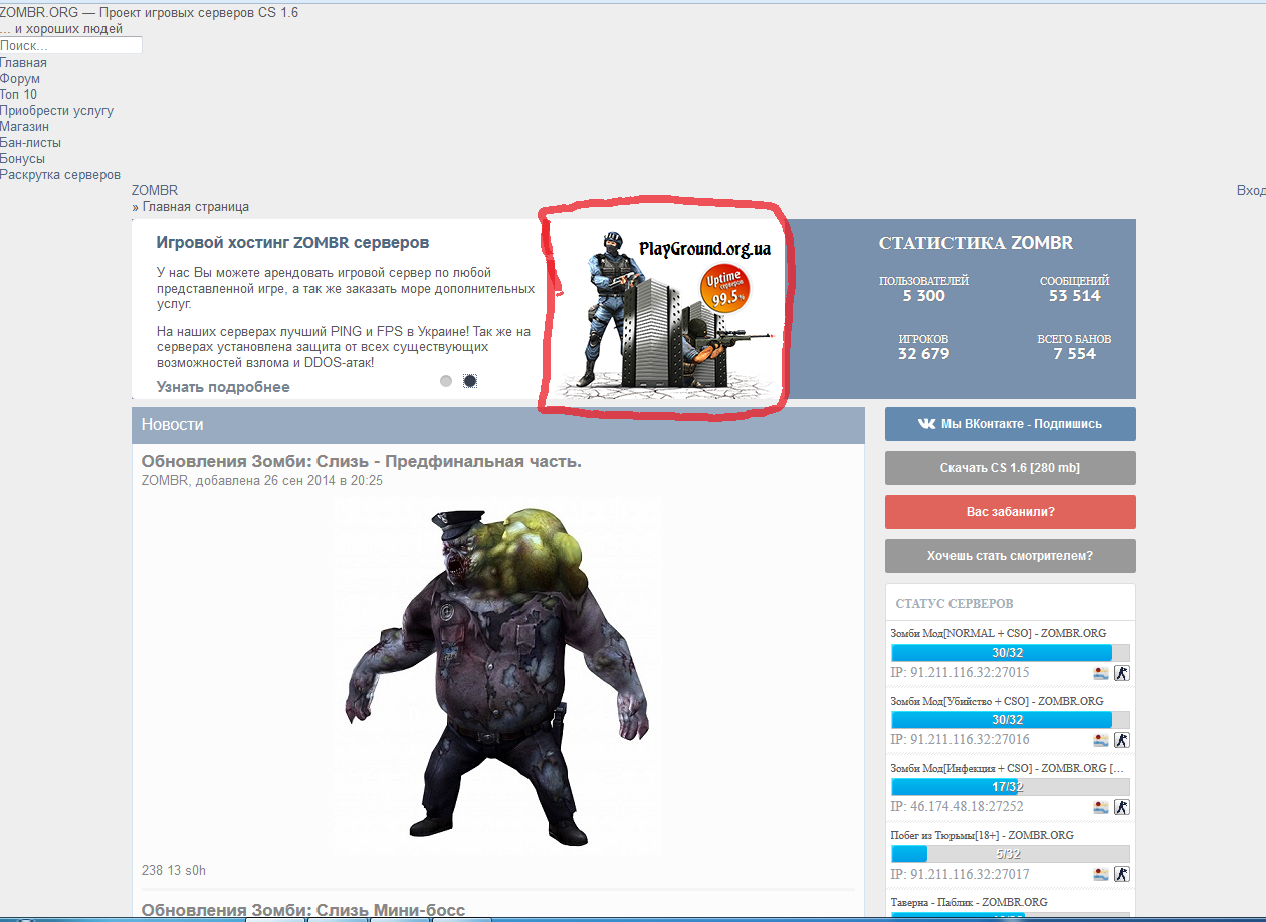Viewport: 1266px width, 922px height.
Task: Open map image icon for 91.211.116.32:27015 server
Action: [x=1101, y=673]
